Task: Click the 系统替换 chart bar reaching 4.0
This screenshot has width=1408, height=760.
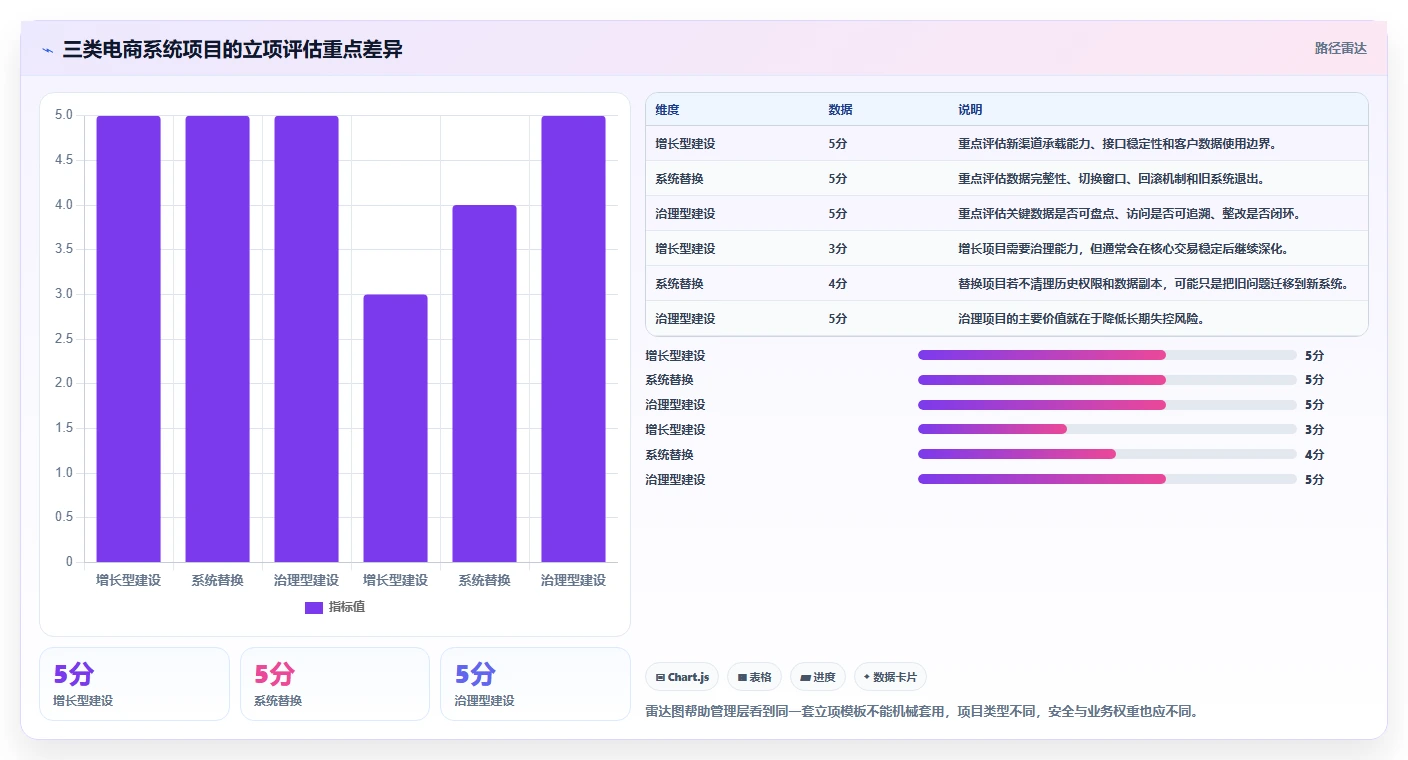Action: tap(484, 383)
